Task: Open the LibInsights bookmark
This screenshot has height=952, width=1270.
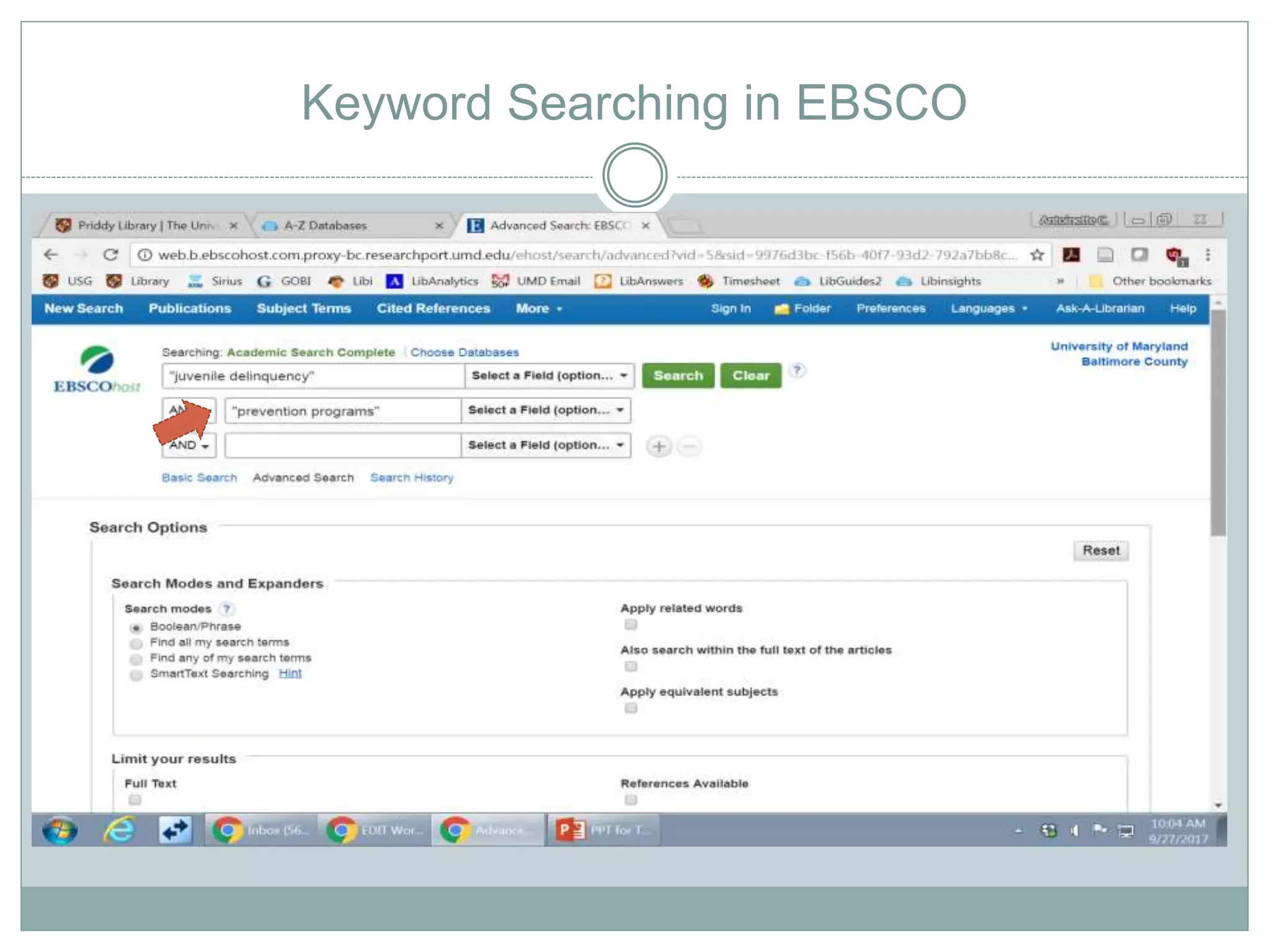Action: [x=939, y=281]
